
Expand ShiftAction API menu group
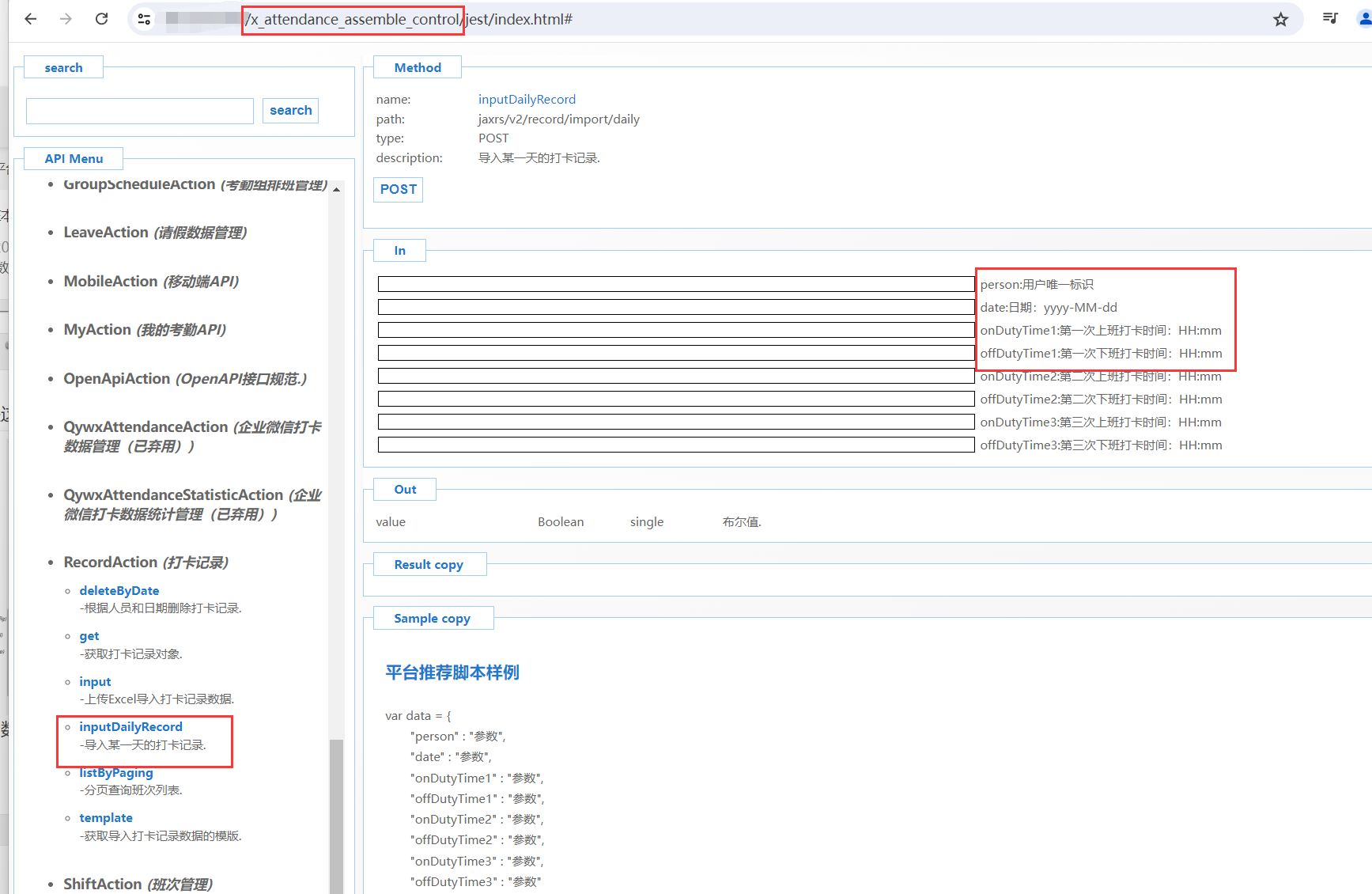click(138, 884)
